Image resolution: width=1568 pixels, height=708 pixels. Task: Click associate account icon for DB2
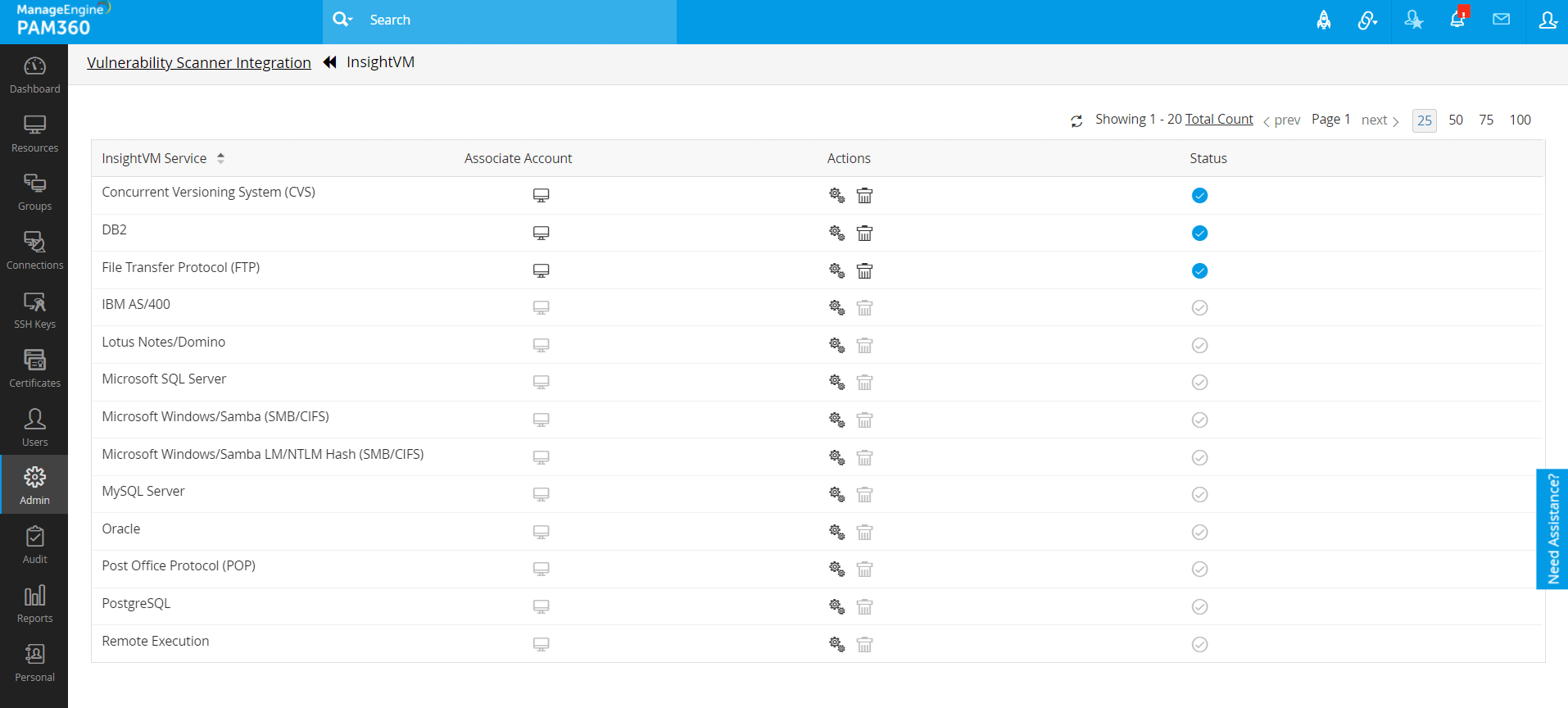coord(541,233)
